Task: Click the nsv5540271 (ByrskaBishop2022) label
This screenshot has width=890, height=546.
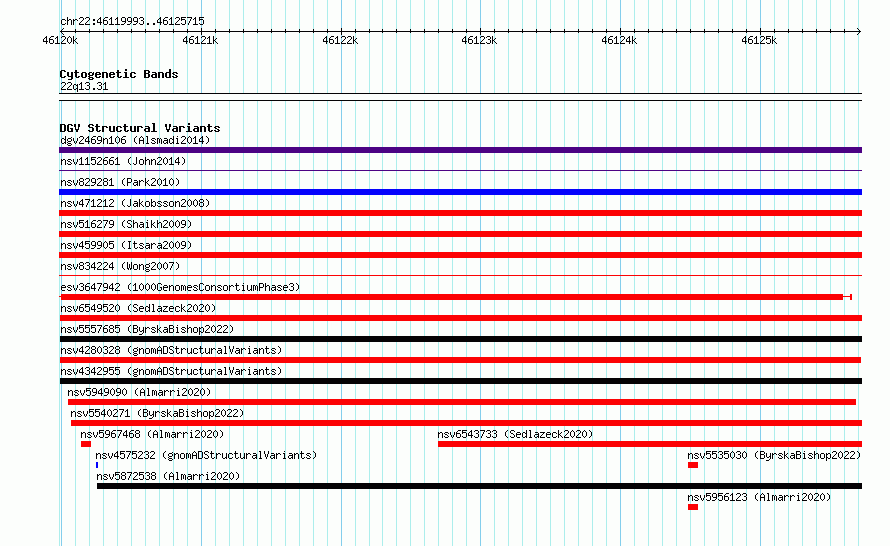Action: (157, 413)
